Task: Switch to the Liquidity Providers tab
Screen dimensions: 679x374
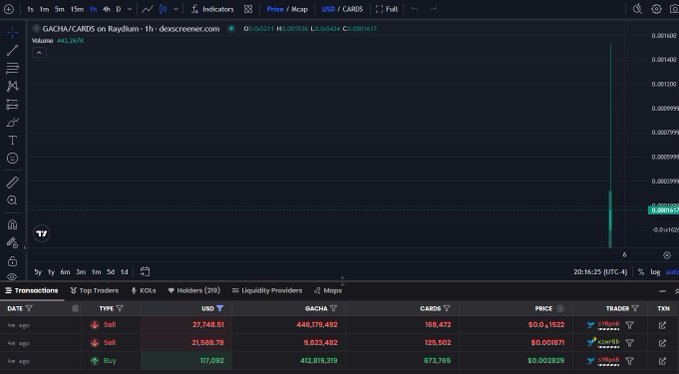Action: click(x=267, y=290)
